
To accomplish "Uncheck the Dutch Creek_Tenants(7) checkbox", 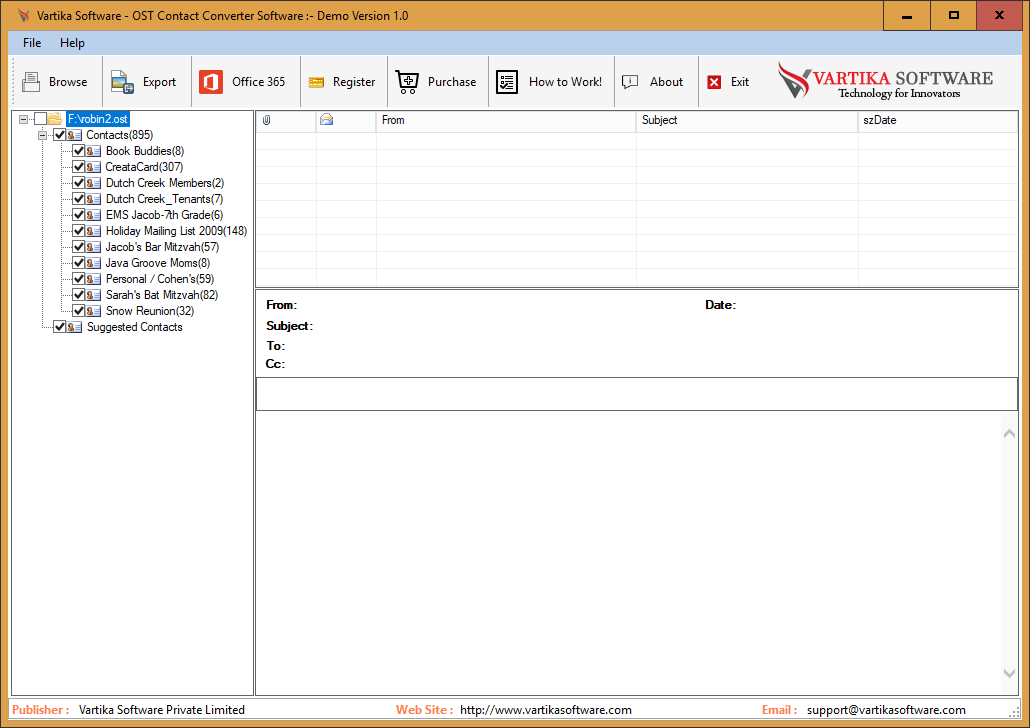I will (79, 198).
